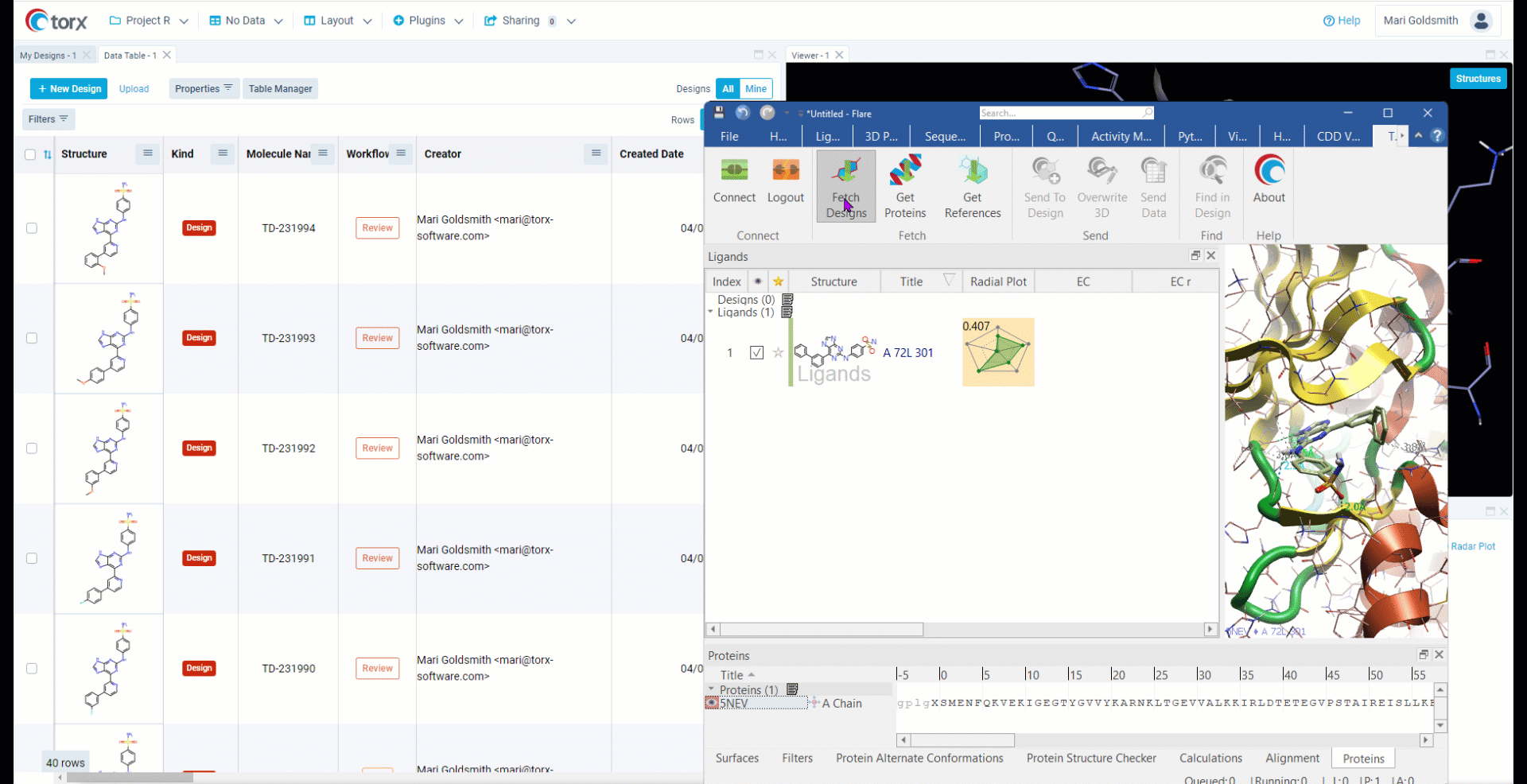Check the row checkbox for TD-231993
Viewport: 1527px width, 784px height.
[32, 338]
